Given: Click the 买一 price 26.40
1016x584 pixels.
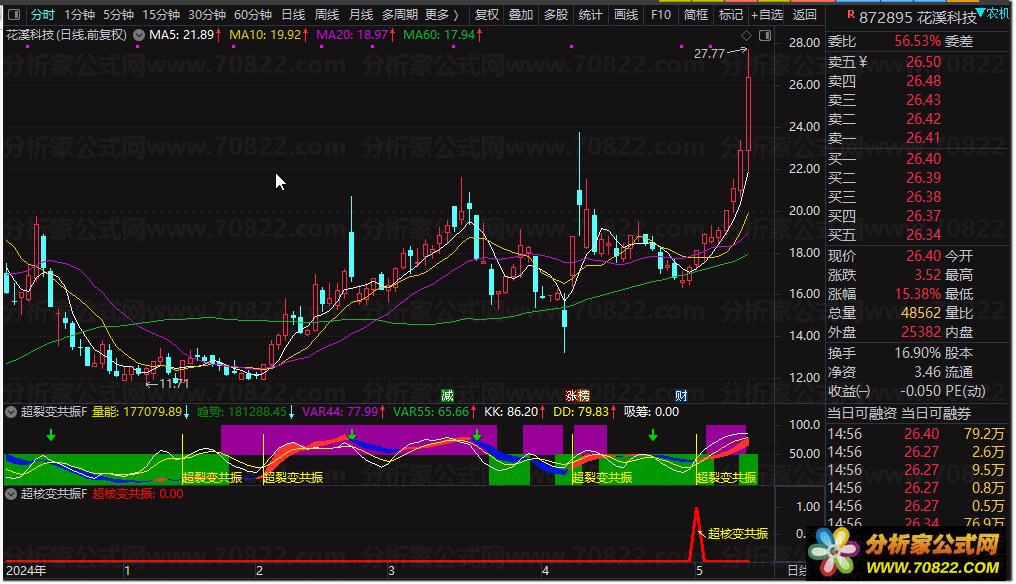Looking at the screenshot, I should [923, 159].
